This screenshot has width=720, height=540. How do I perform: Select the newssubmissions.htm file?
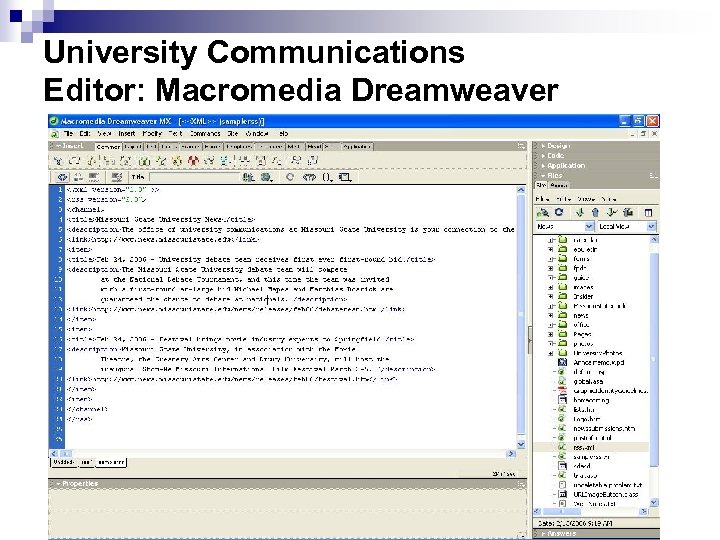tap(603, 428)
